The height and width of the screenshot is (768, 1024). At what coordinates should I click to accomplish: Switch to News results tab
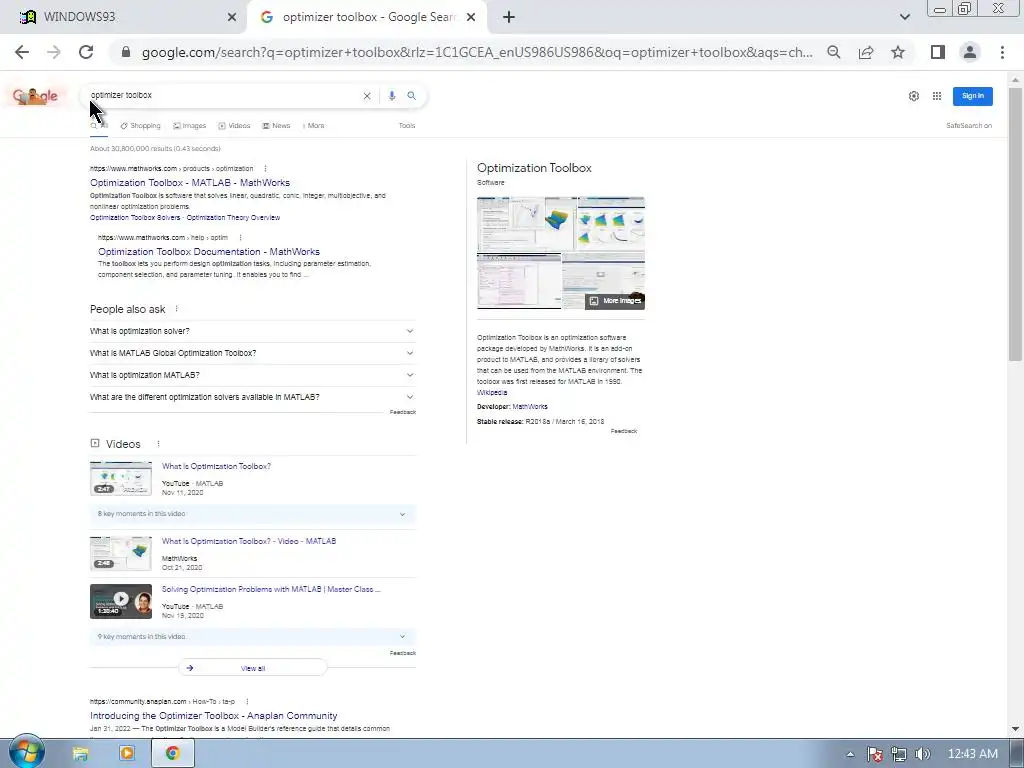(x=276, y=125)
